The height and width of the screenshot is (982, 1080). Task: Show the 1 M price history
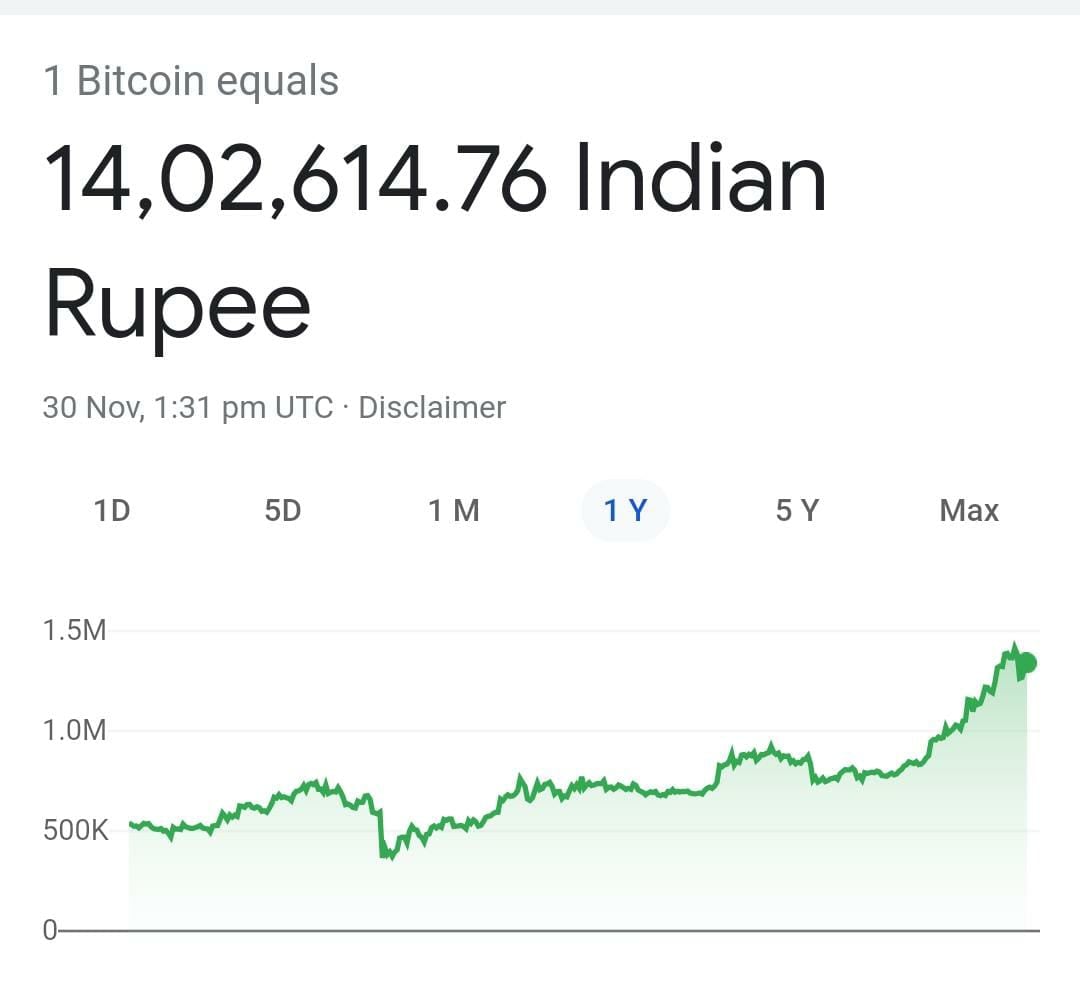point(453,511)
